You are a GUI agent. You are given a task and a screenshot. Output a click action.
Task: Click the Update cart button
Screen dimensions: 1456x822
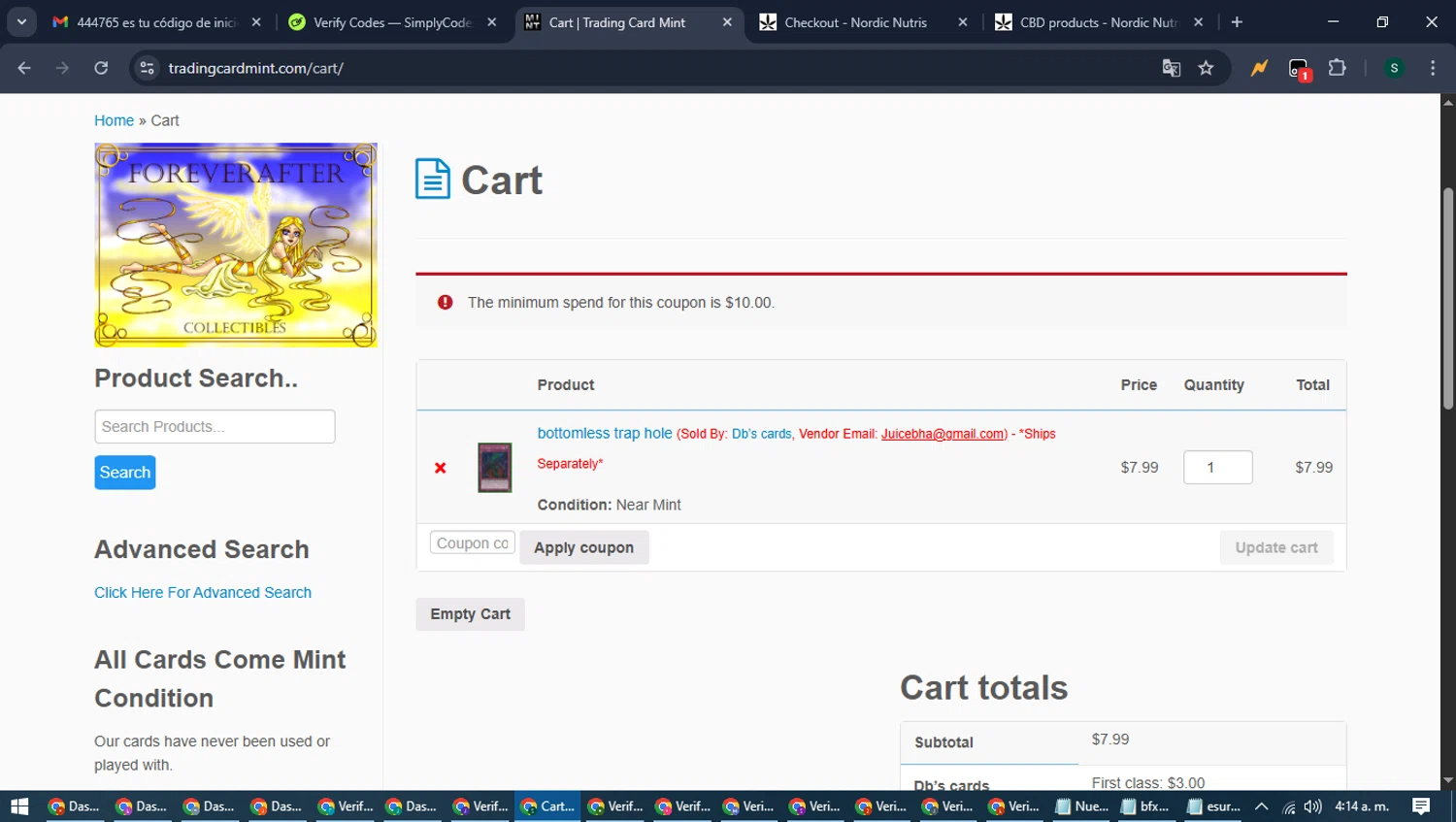(1276, 547)
